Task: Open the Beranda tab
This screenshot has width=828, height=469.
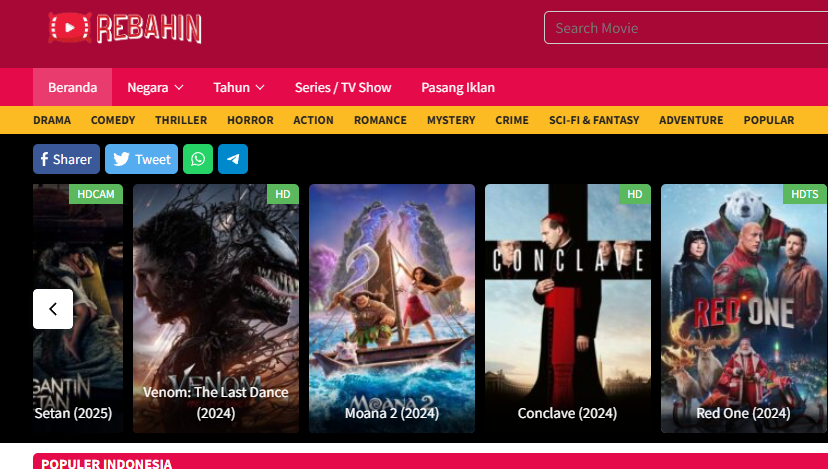Action: click(x=72, y=87)
